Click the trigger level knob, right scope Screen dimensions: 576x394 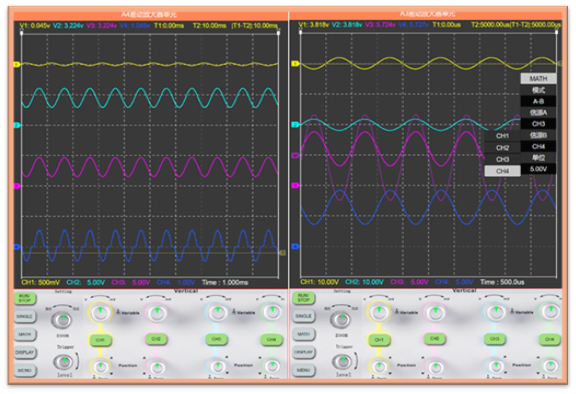coord(342,361)
